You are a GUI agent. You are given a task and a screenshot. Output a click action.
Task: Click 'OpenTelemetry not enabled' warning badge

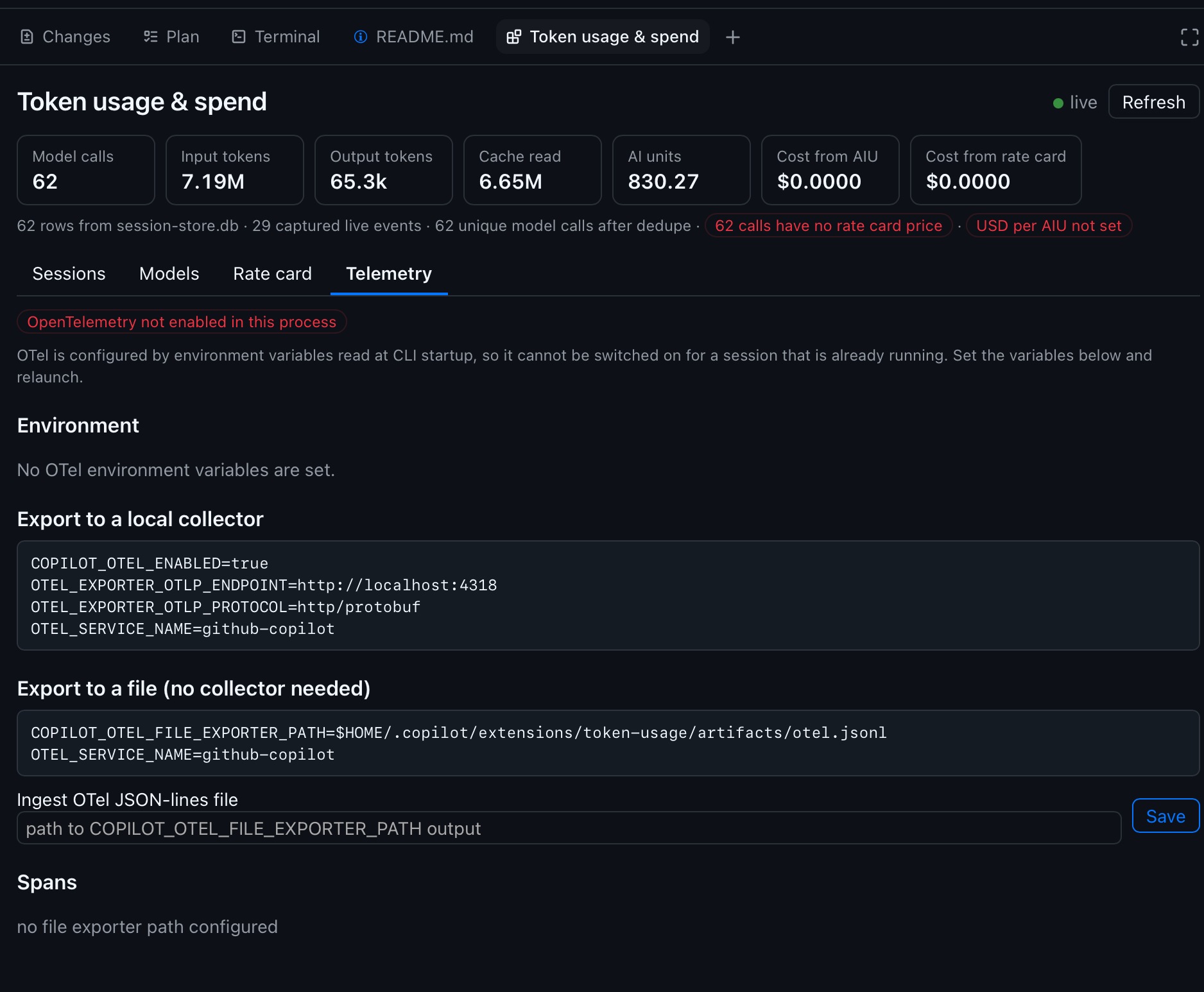(182, 321)
